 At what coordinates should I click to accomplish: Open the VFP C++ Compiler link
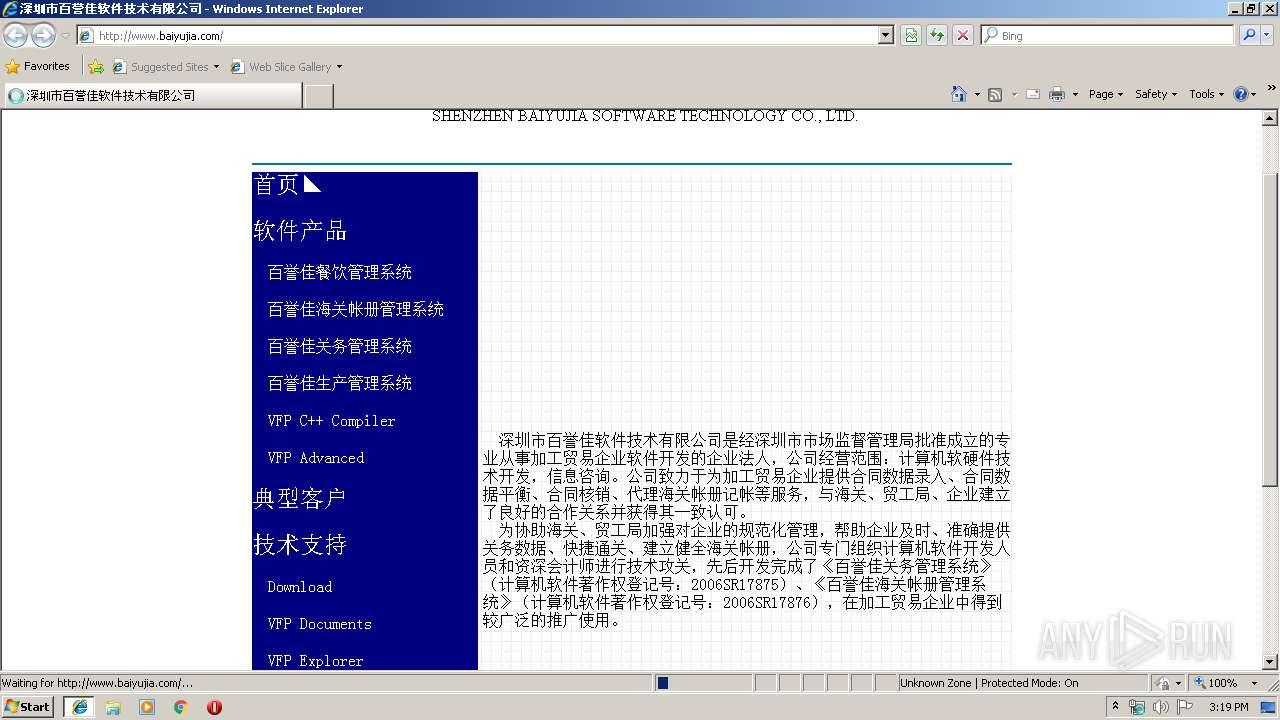tap(331, 421)
